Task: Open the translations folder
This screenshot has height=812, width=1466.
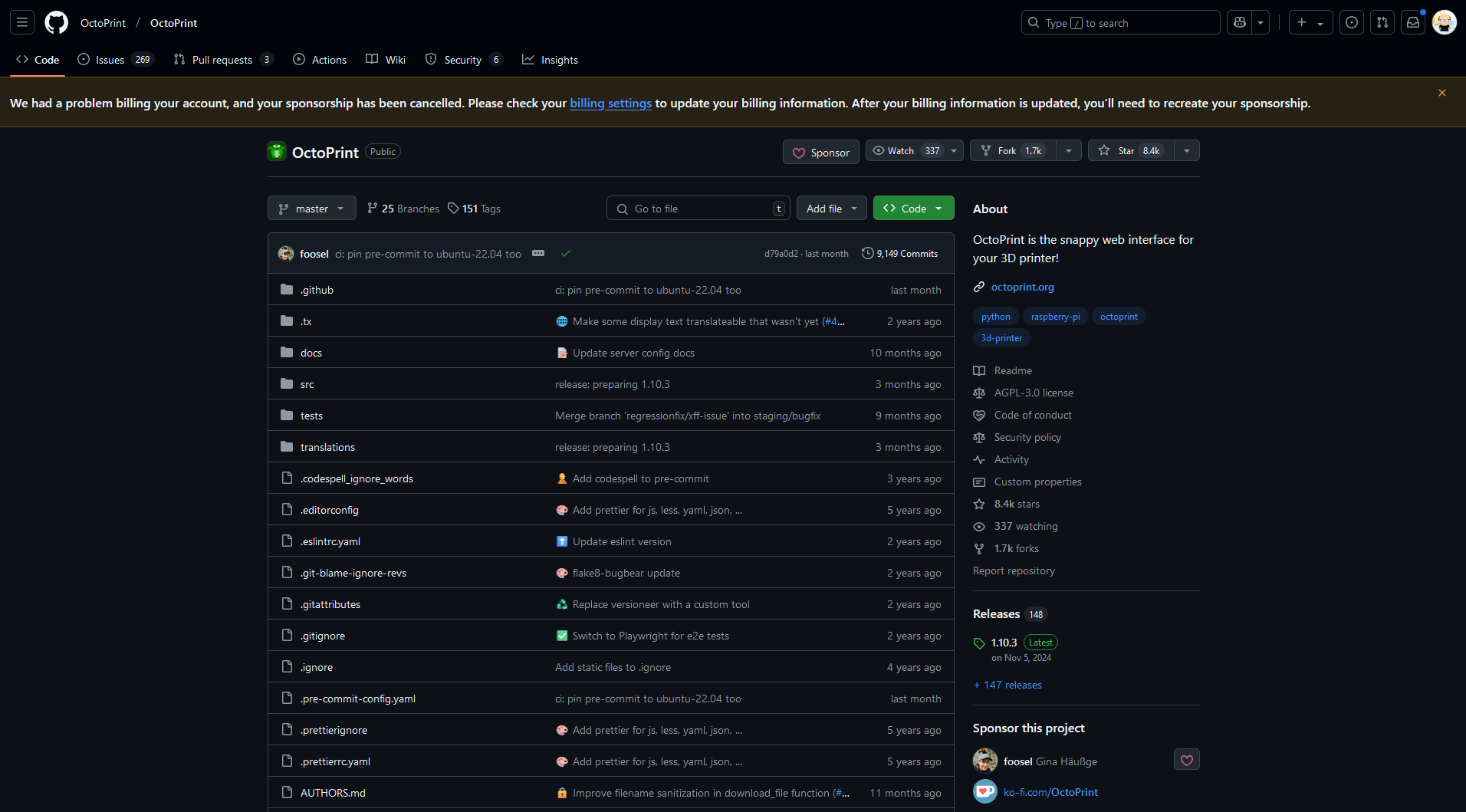Action: (x=327, y=447)
